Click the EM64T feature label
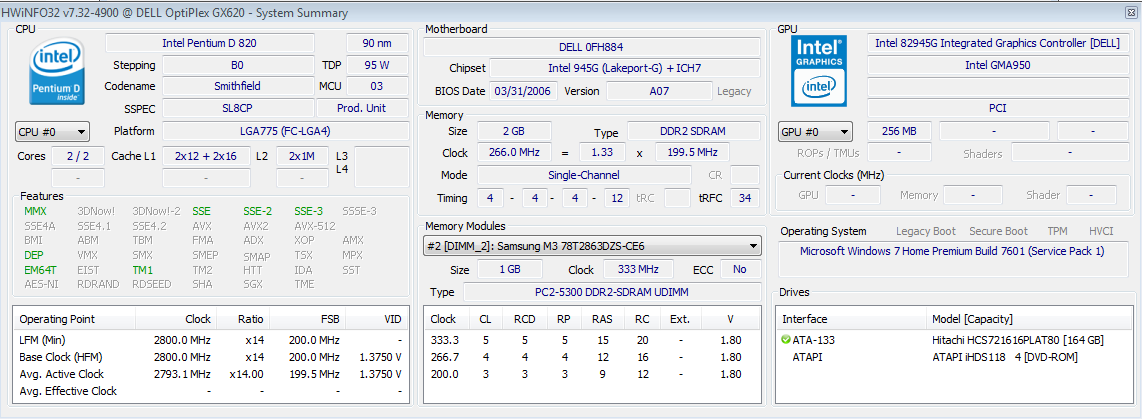Viewport: 1143px width, 420px height. (40, 270)
